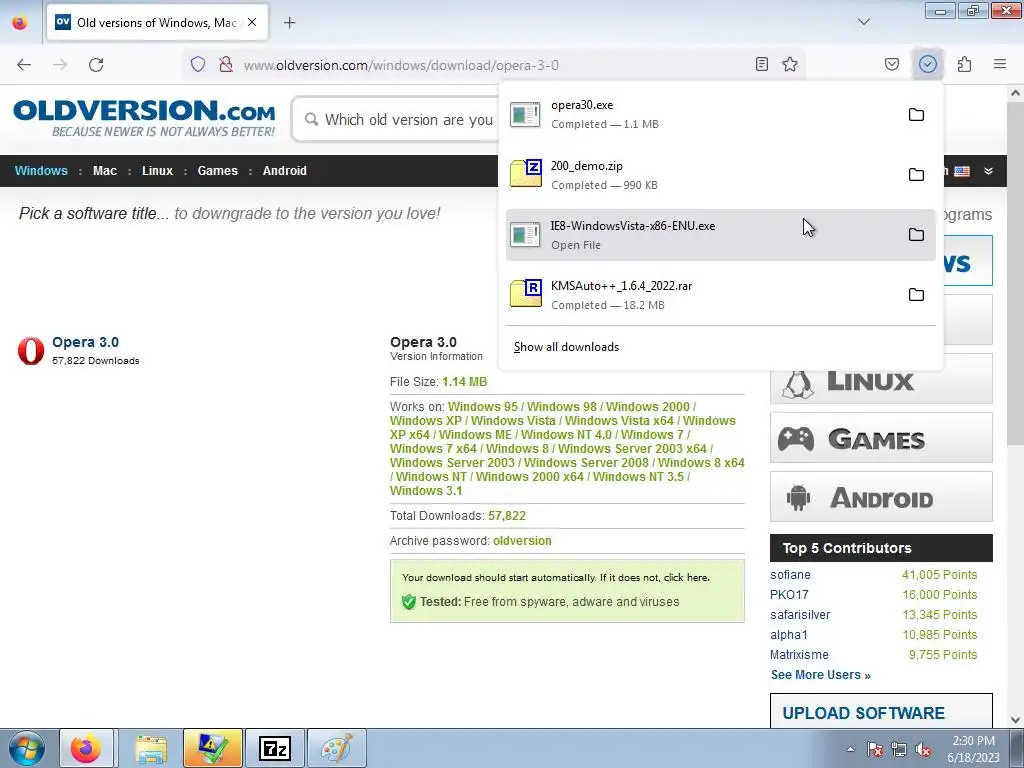Select the US flag language icon
This screenshot has width=1024, height=768.
pyautogui.click(x=962, y=171)
